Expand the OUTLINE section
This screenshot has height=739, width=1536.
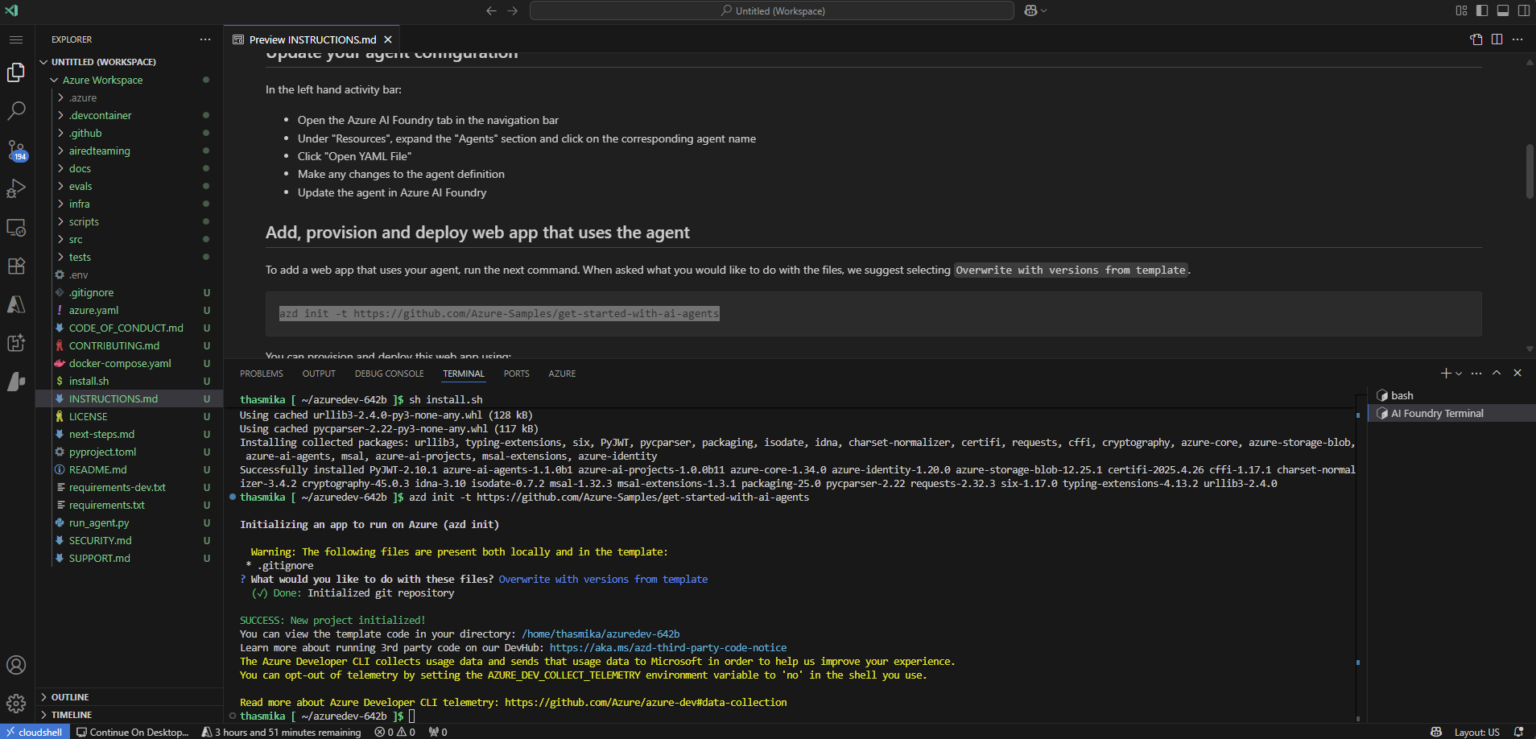click(x=70, y=697)
